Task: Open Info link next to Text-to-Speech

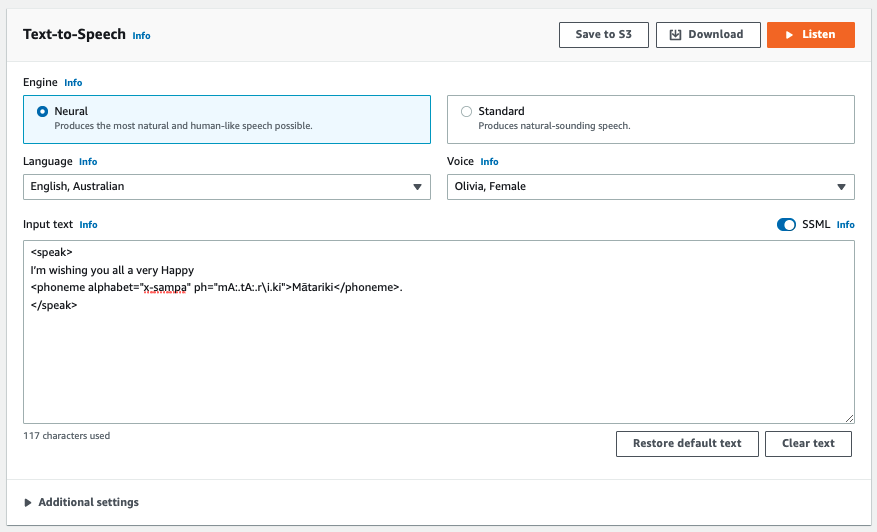Action: point(141,36)
